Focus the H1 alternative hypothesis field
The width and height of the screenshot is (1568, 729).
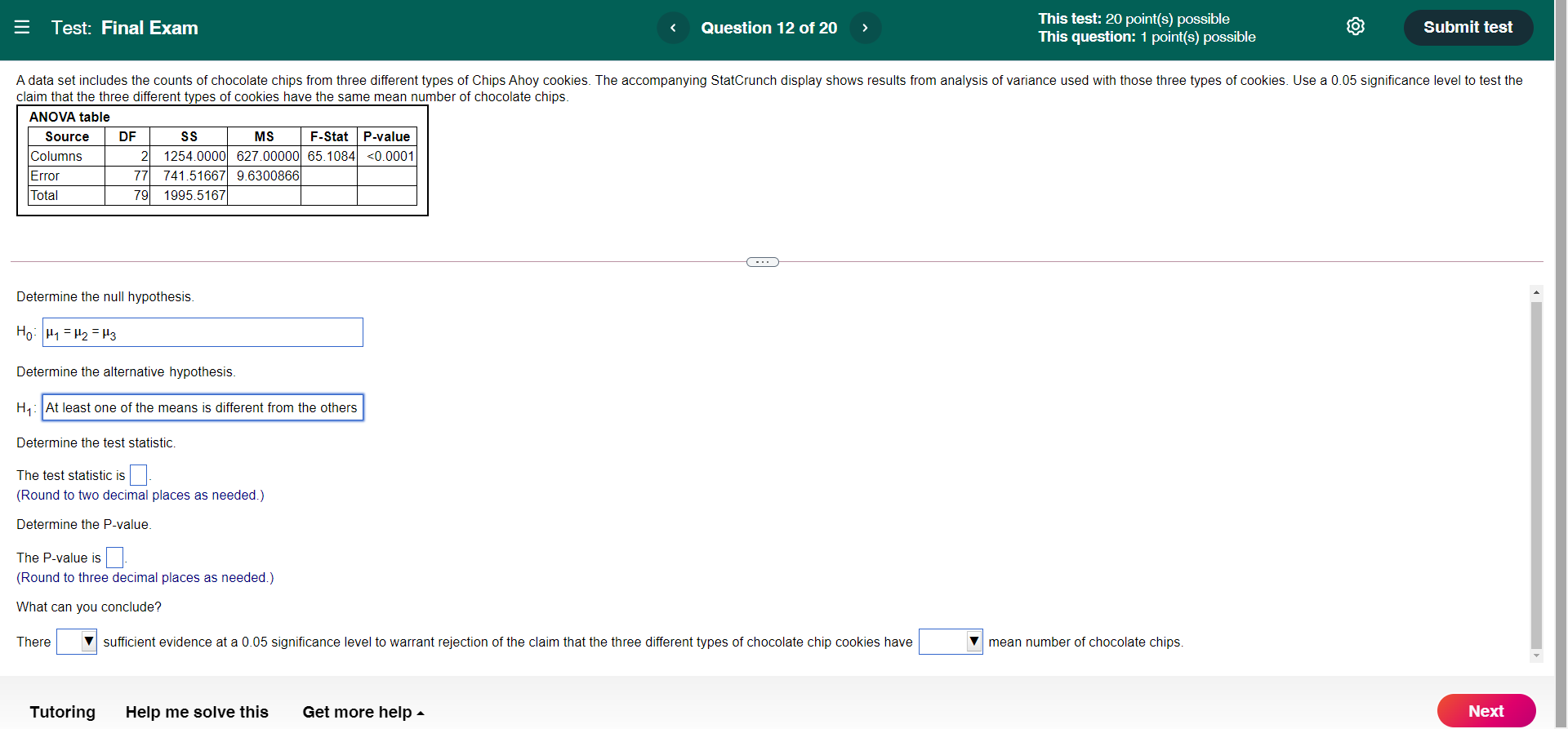point(203,407)
